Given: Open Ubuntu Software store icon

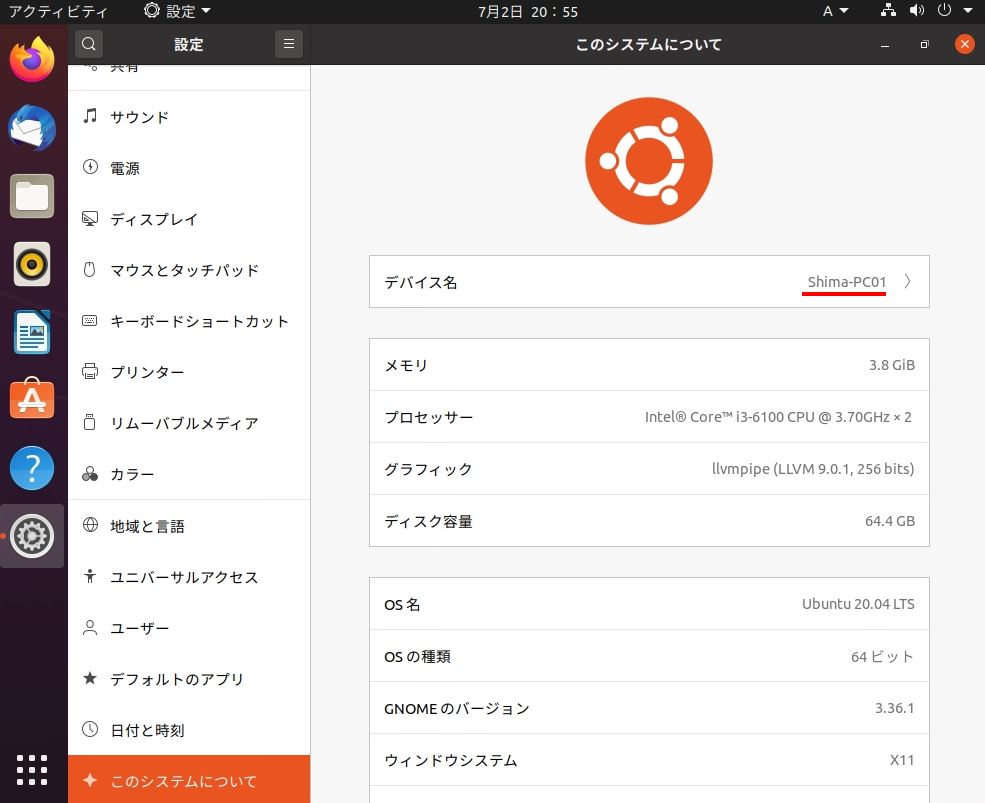Looking at the screenshot, I should (32, 399).
